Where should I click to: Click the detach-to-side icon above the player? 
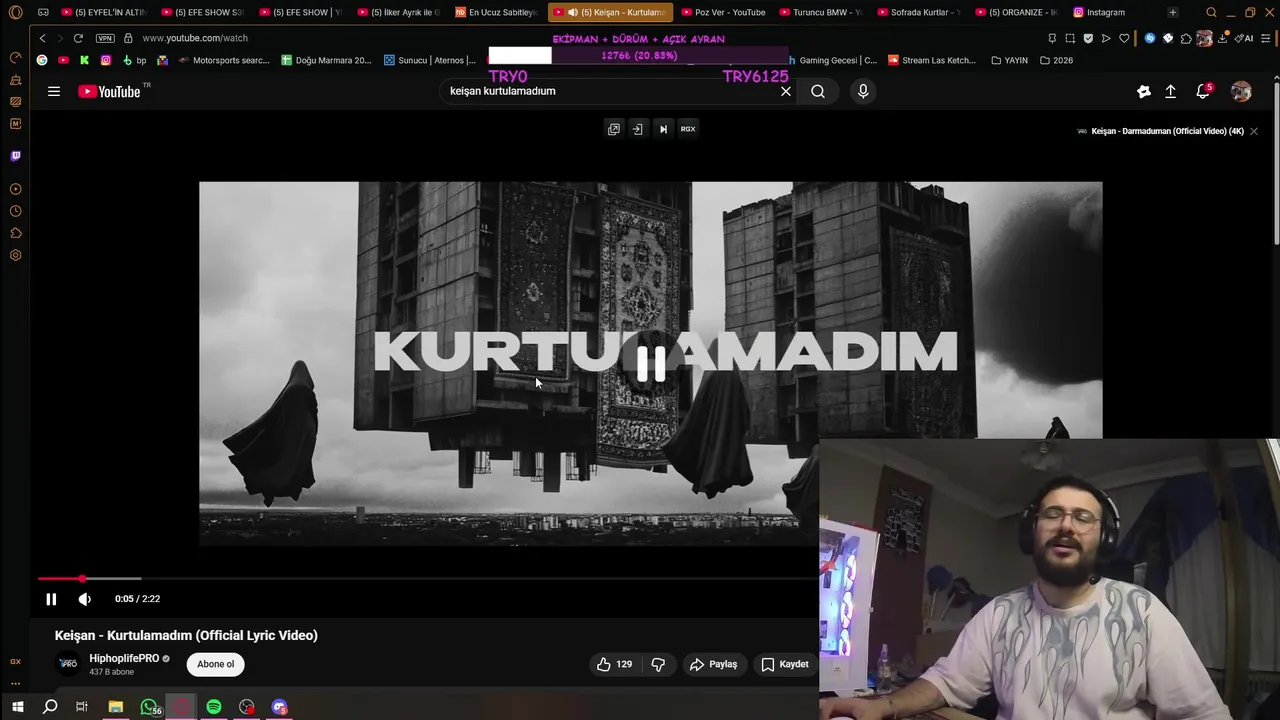(637, 129)
